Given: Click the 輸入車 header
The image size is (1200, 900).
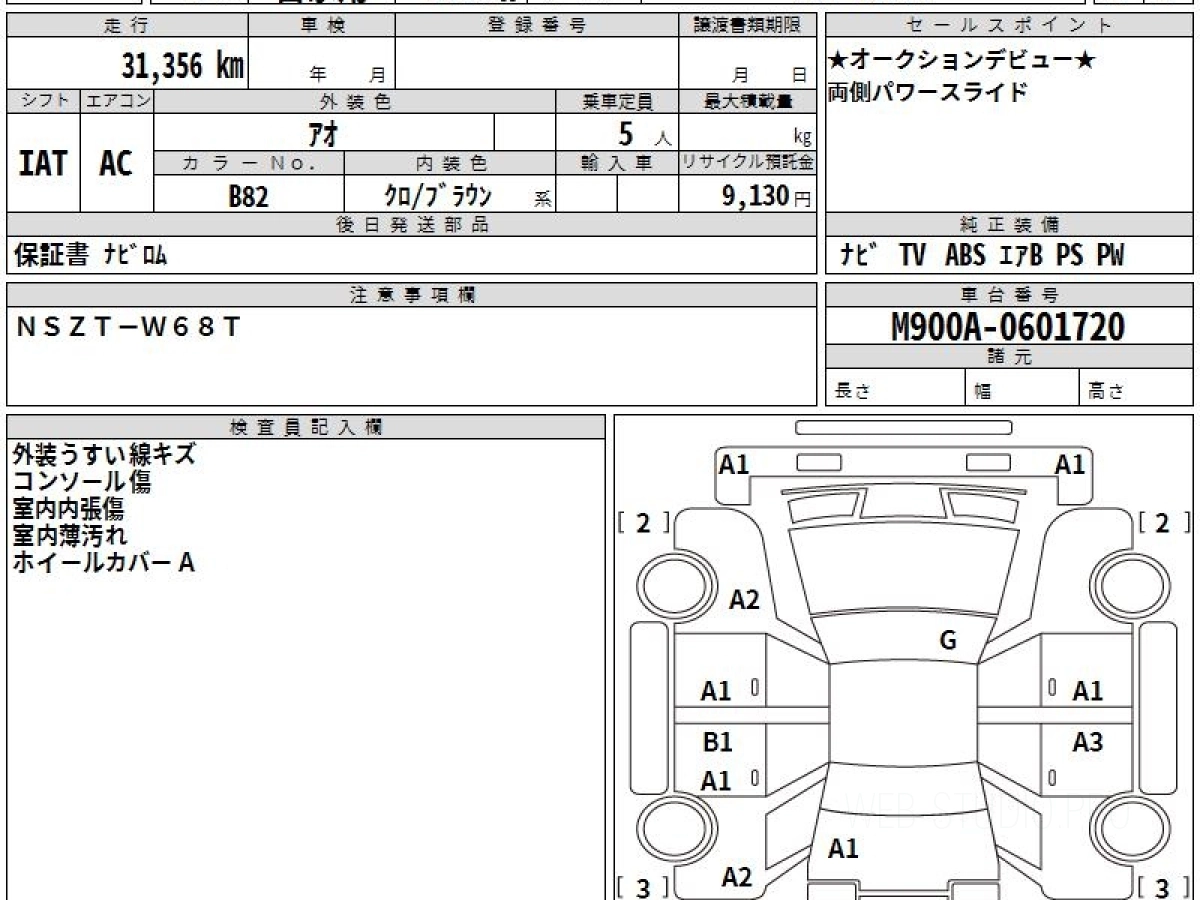Looking at the screenshot, I should 617,163.
